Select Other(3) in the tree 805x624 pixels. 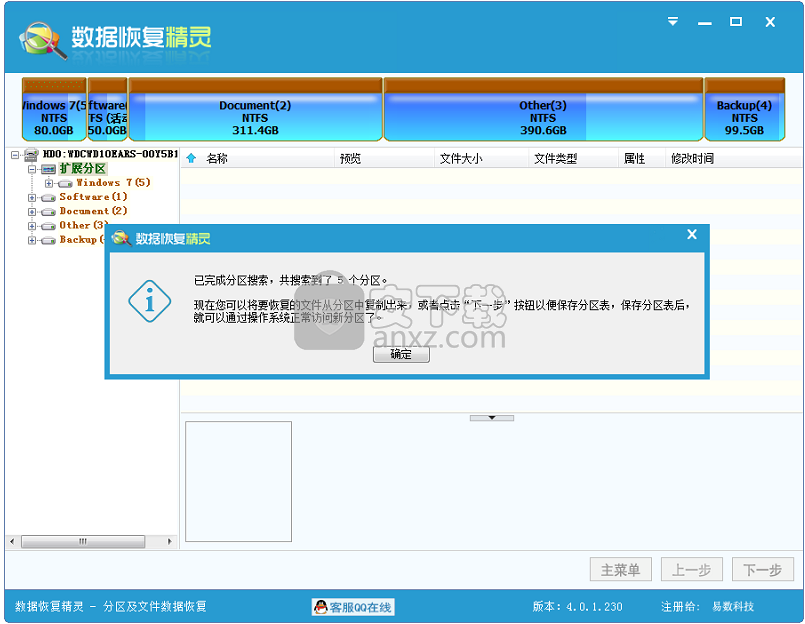84,225
